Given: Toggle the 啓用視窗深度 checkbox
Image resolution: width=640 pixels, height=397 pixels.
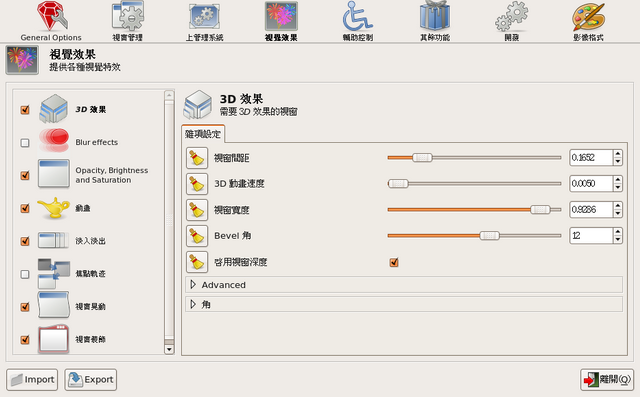Looking at the screenshot, I should point(394,262).
